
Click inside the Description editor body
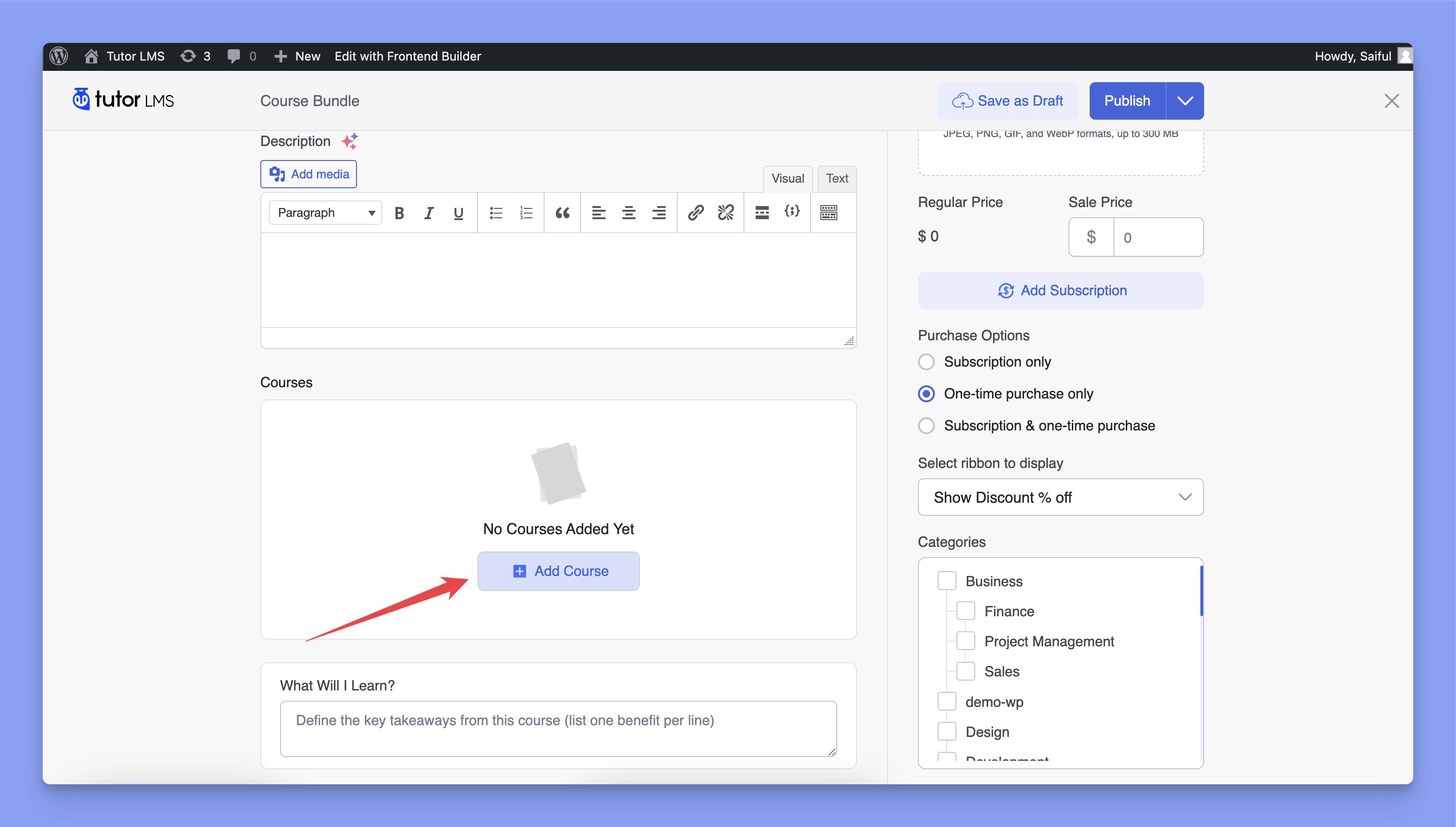(558, 279)
